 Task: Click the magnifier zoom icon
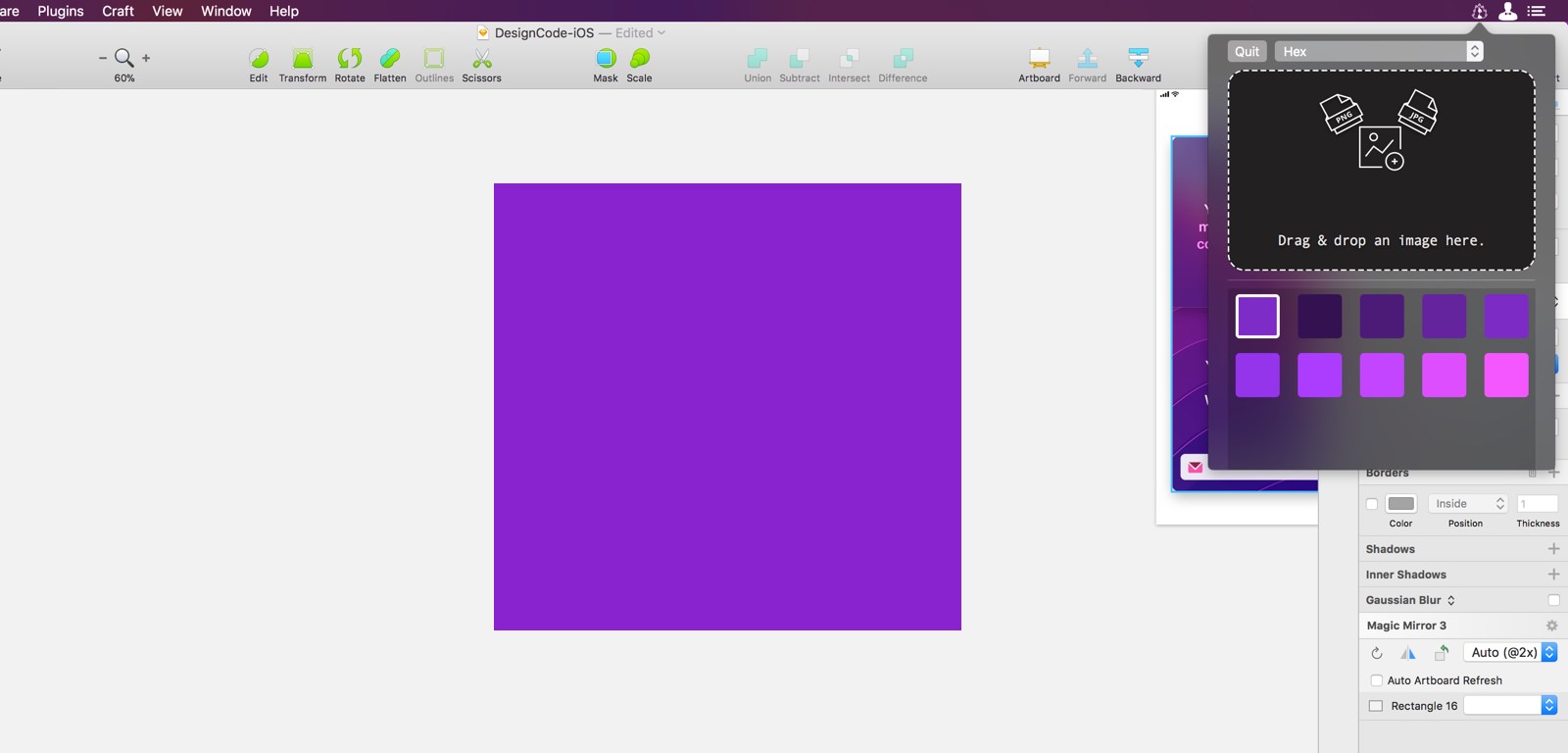click(x=124, y=58)
